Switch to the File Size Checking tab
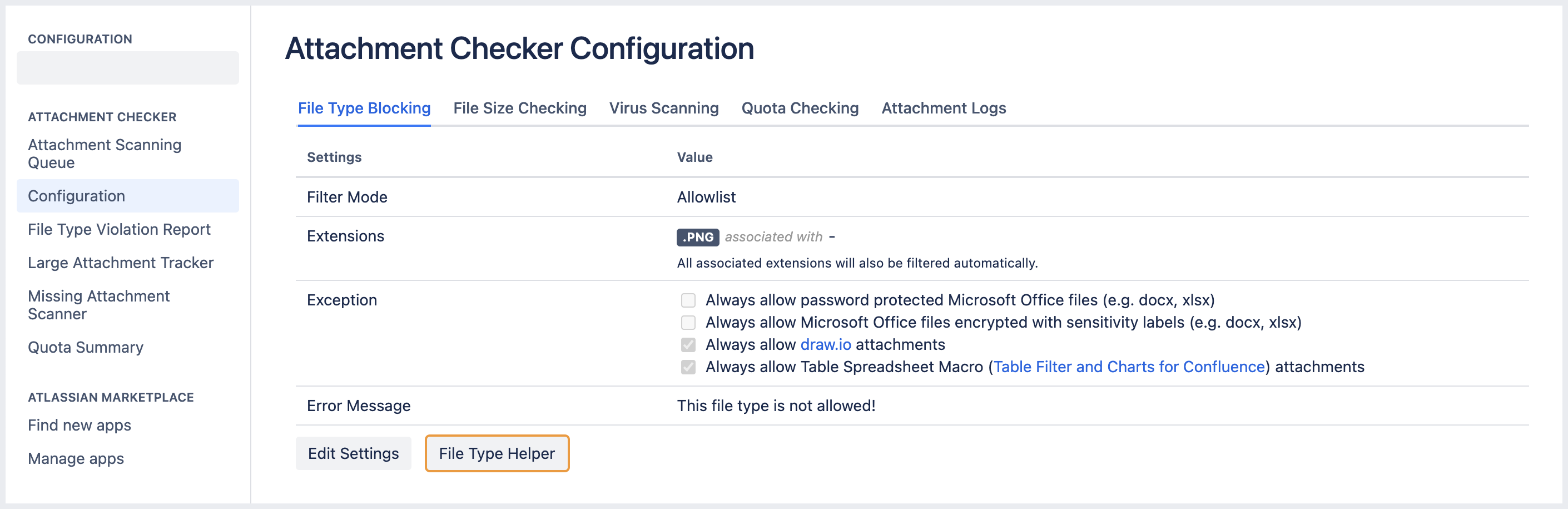The image size is (1568, 509). (x=520, y=108)
